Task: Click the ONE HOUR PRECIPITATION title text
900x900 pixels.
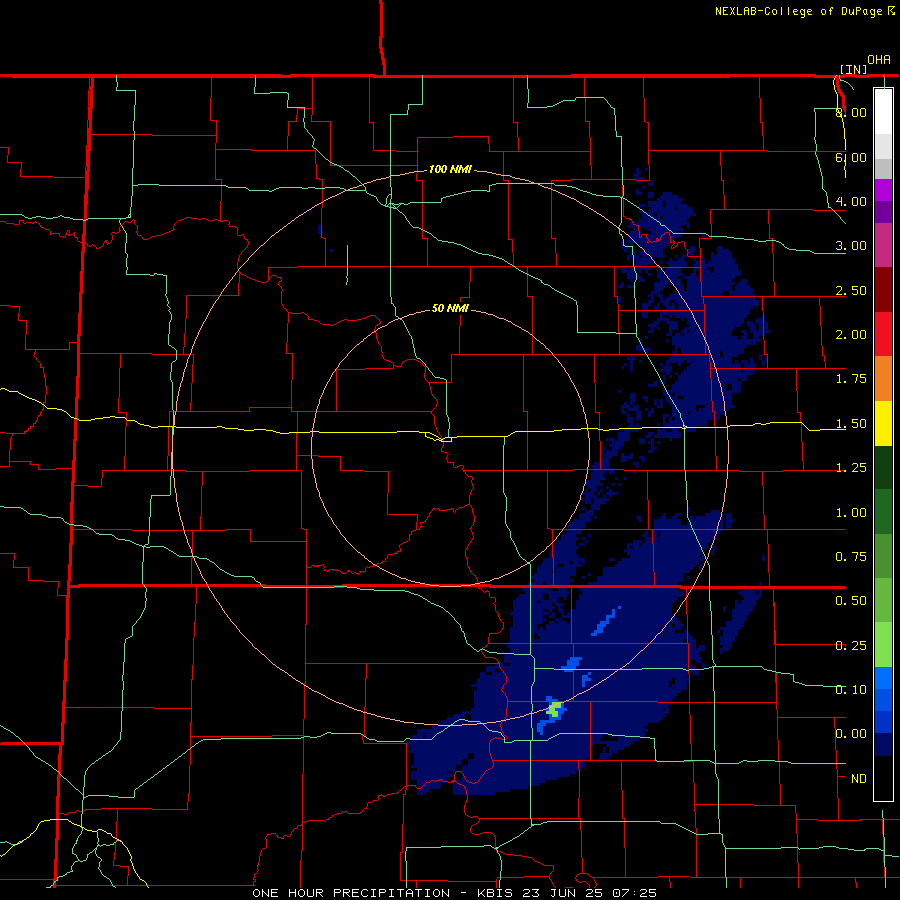Action: point(351,893)
